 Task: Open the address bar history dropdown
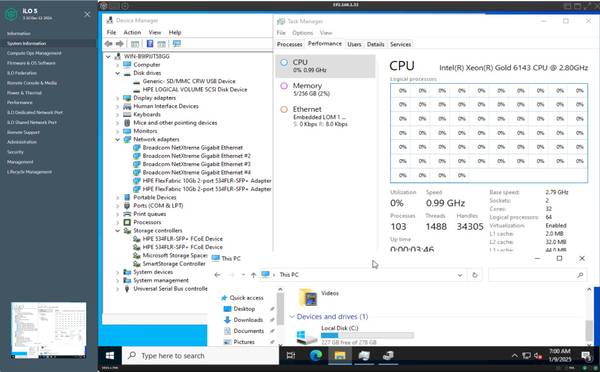pos(460,275)
